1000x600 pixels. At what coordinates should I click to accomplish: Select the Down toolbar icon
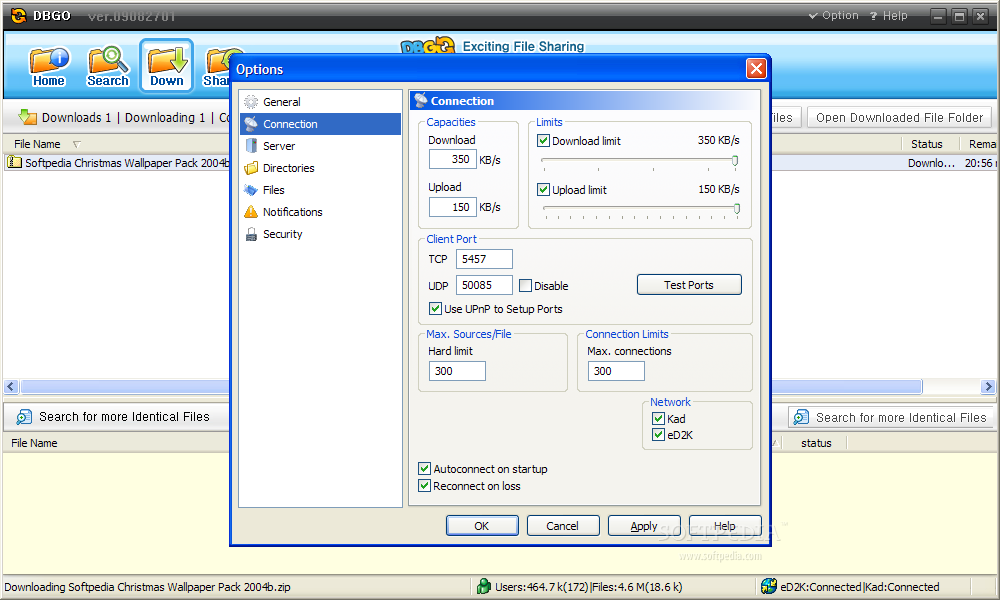coord(166,66)
